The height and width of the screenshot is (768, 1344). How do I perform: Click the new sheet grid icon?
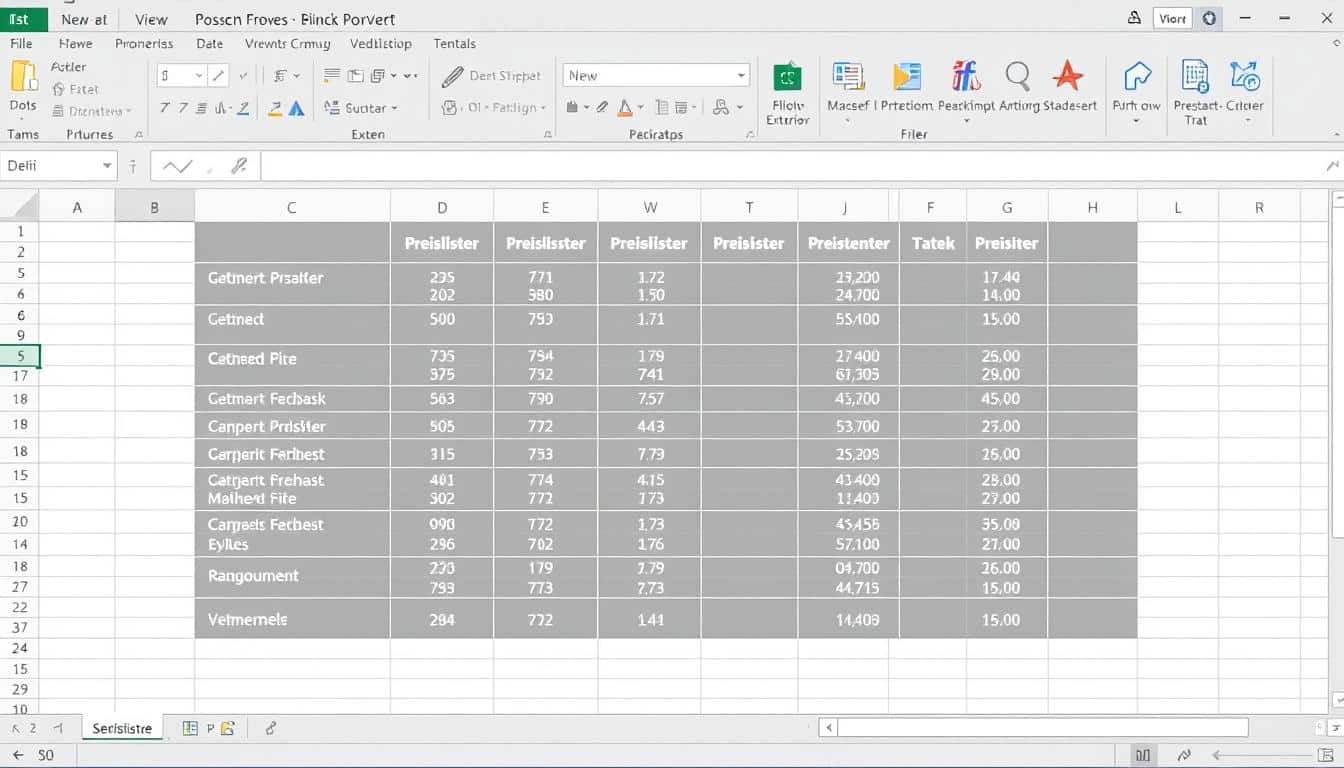click(190, 729)
